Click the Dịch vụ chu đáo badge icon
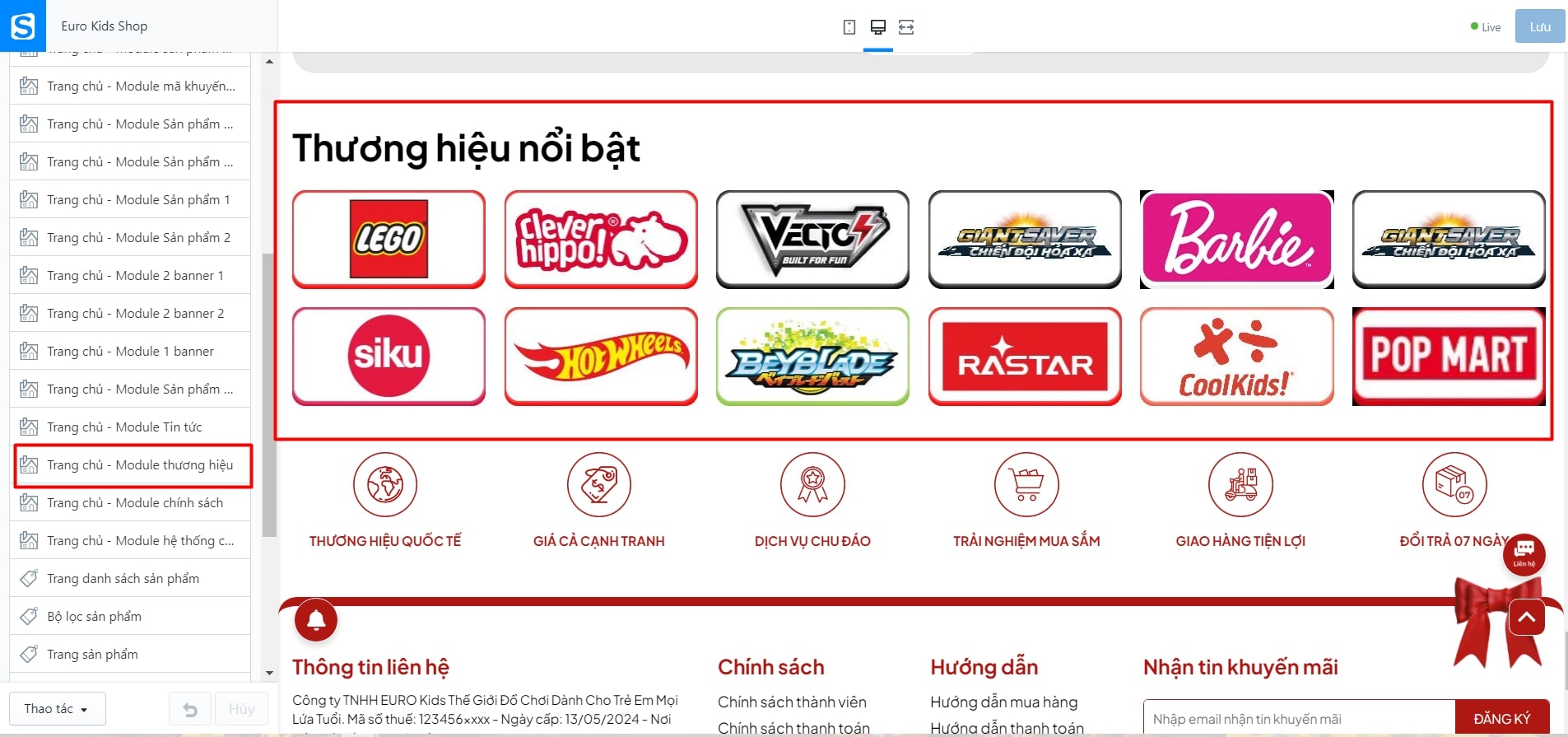 pyautogui.click(x=812, y=484)
